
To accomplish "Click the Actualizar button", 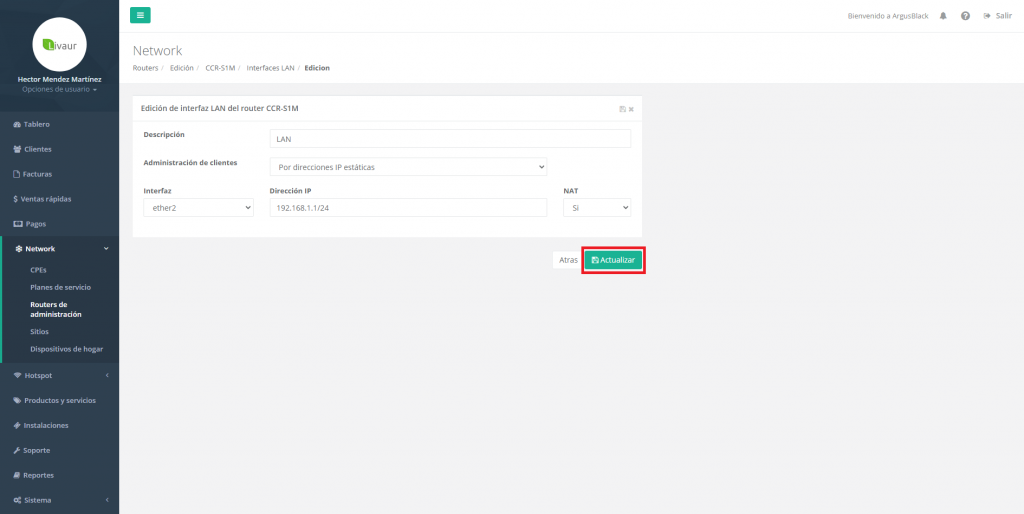I will tap(613, 260).
